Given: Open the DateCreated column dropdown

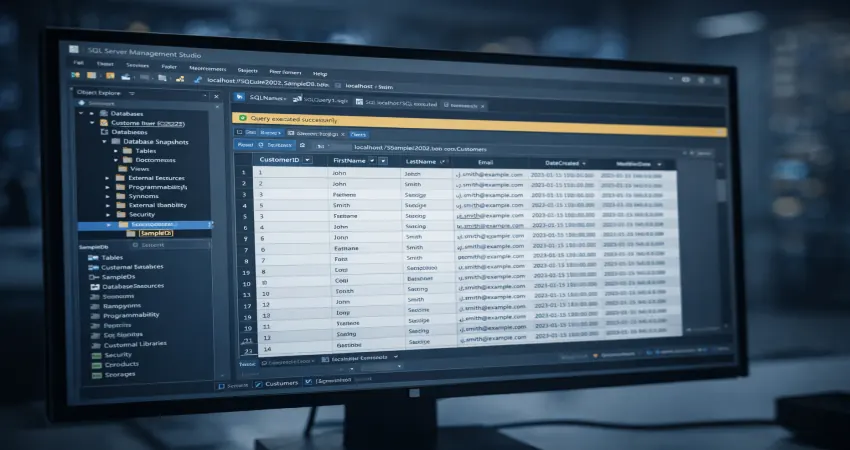Looking at the screenshot, I should [x=584, y=163].
